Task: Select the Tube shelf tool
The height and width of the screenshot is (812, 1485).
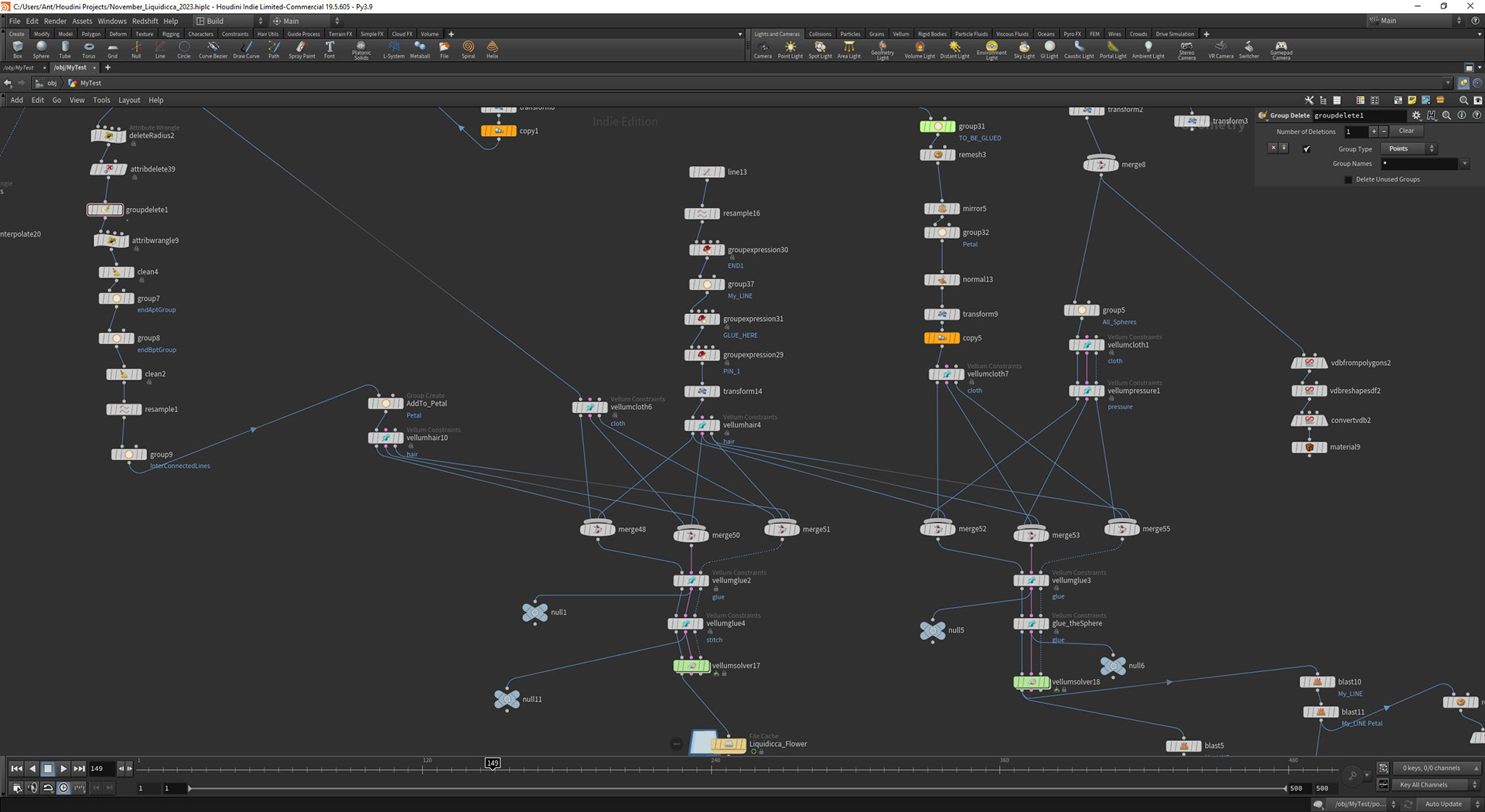Action: [x=65, y=49]
